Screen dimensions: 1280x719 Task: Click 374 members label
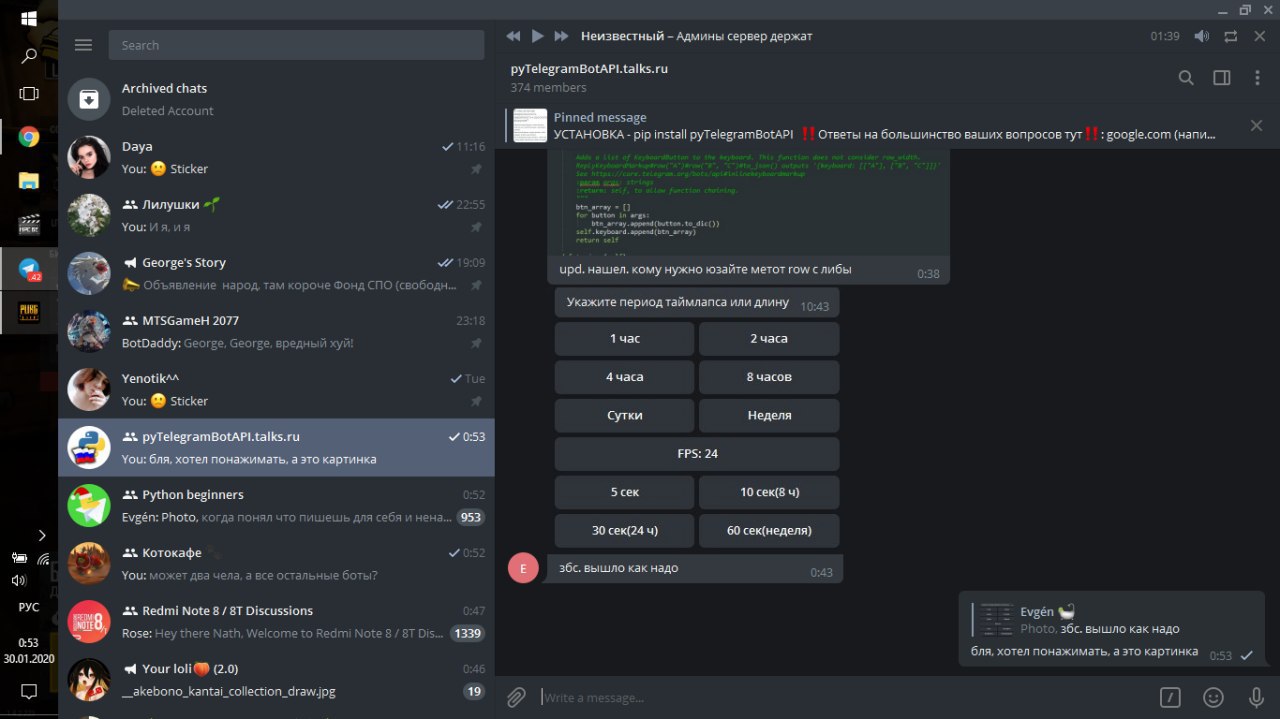tap(548, 87)
